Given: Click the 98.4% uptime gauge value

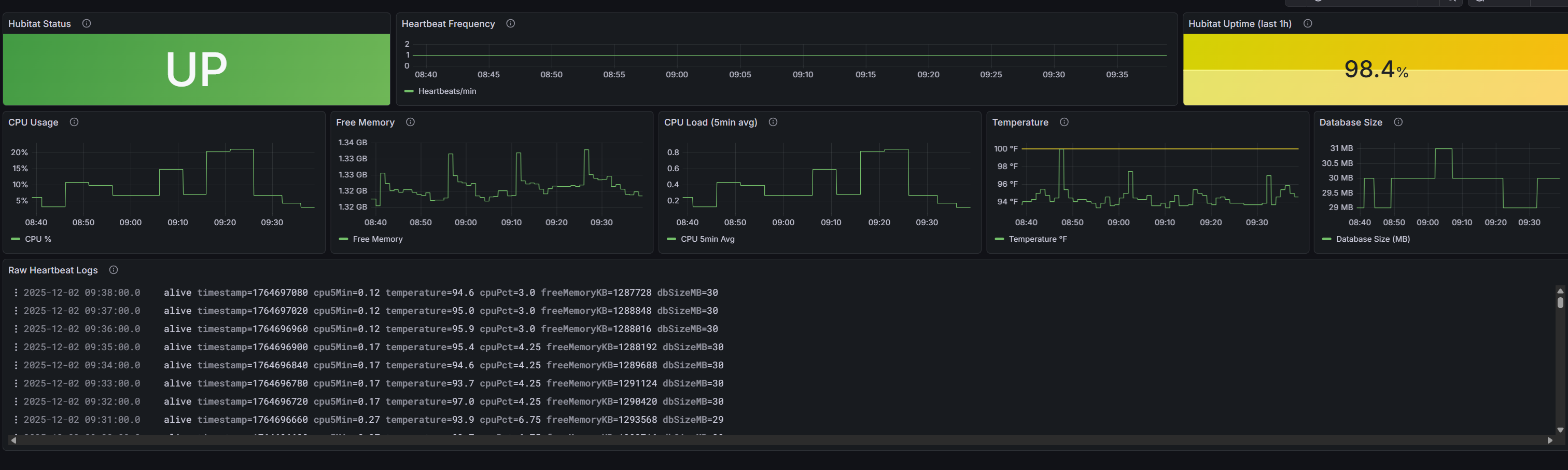Looking at the screenshot, I should coord(1375,70).
